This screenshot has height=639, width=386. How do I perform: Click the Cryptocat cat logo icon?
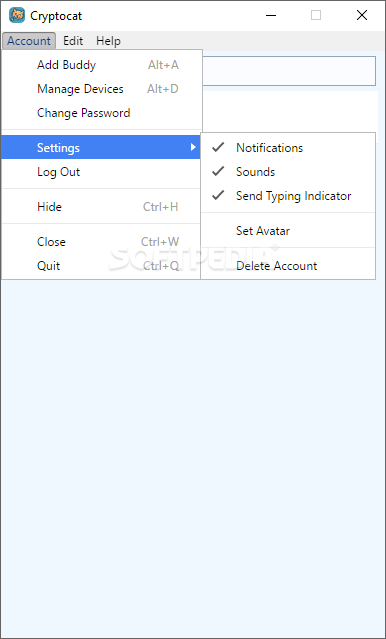[x=17, y=15]
